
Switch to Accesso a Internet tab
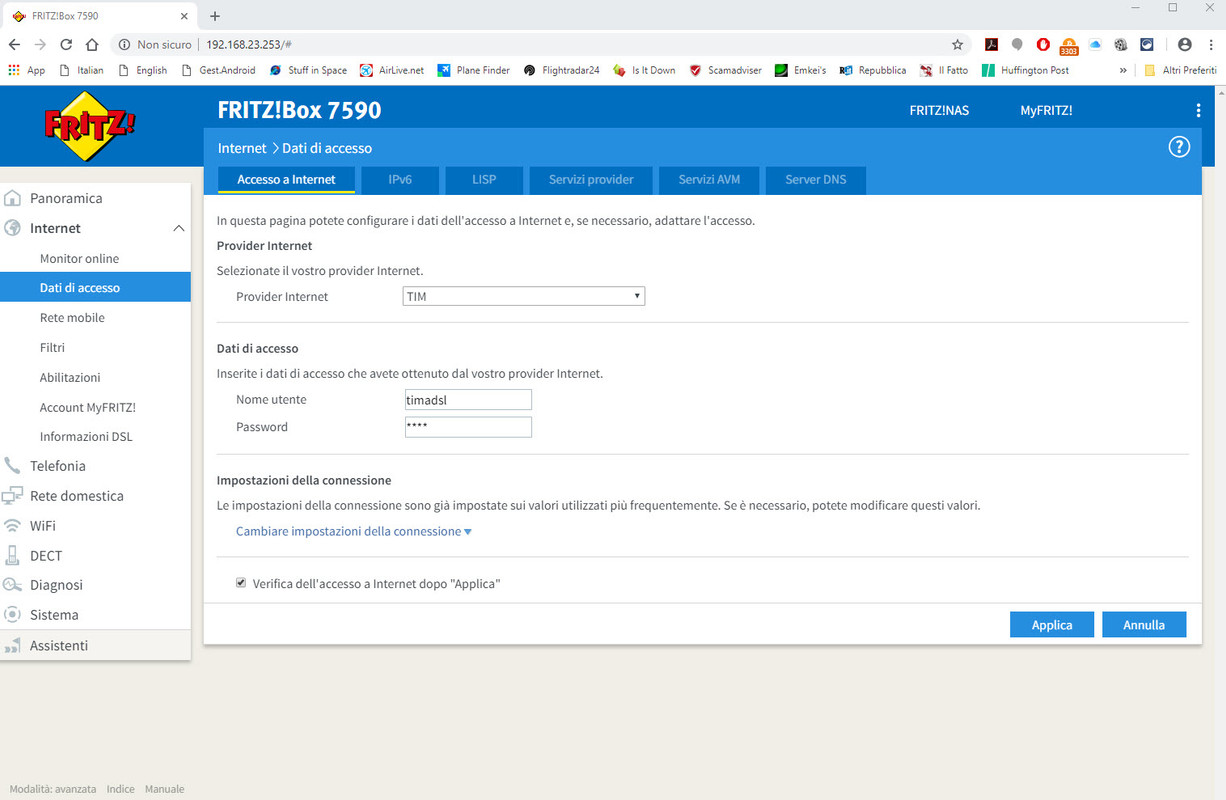point(286,180)
